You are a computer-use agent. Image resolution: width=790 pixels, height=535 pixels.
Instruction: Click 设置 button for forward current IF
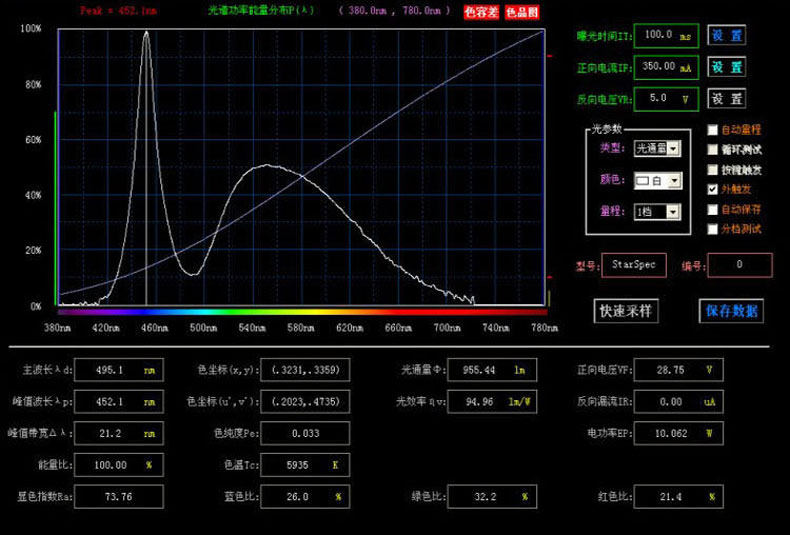click(x=727, y=67)
